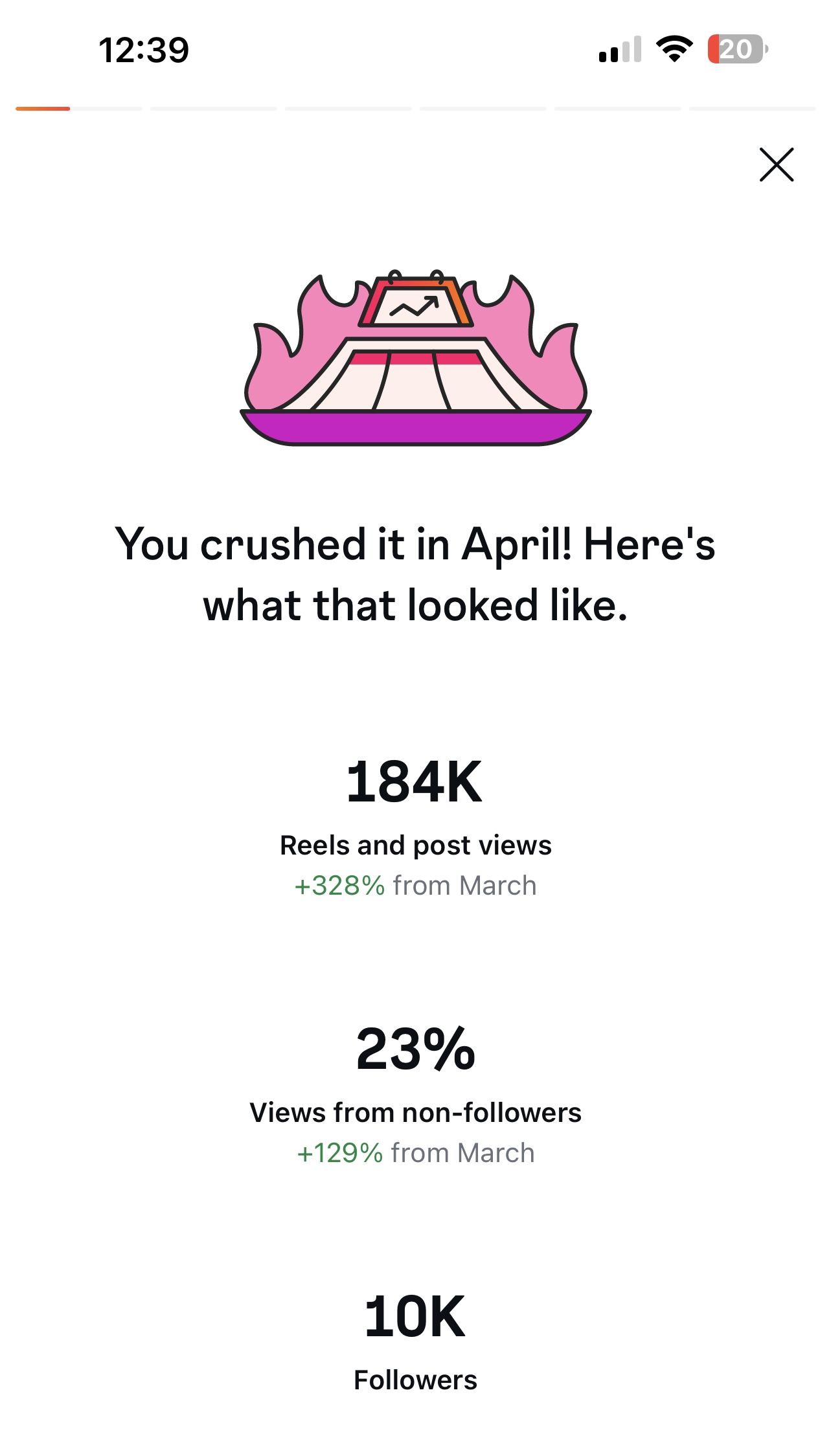Tap the +129% from March change text
This screenshot has width=831, height=1456.
click(x=415, y=1152)
